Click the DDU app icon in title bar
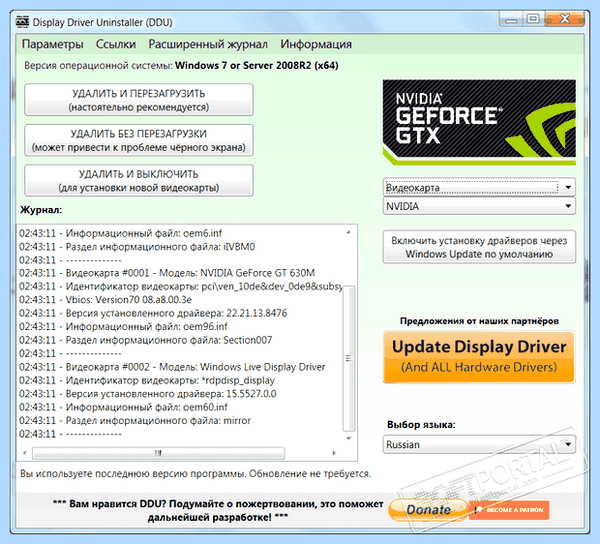600x544 pixels. tap(23, 22)
